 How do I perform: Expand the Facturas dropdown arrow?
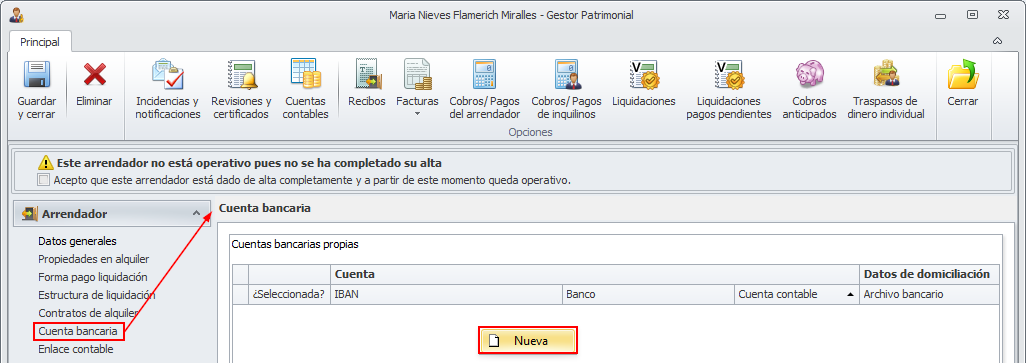click(x=417, y=114)
